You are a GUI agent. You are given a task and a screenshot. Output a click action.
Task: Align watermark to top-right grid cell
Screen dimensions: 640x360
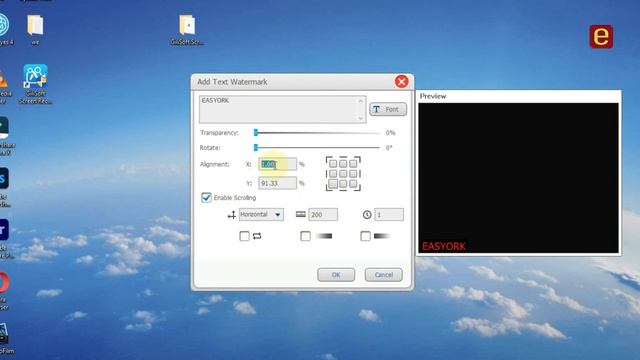click(353, 164)
